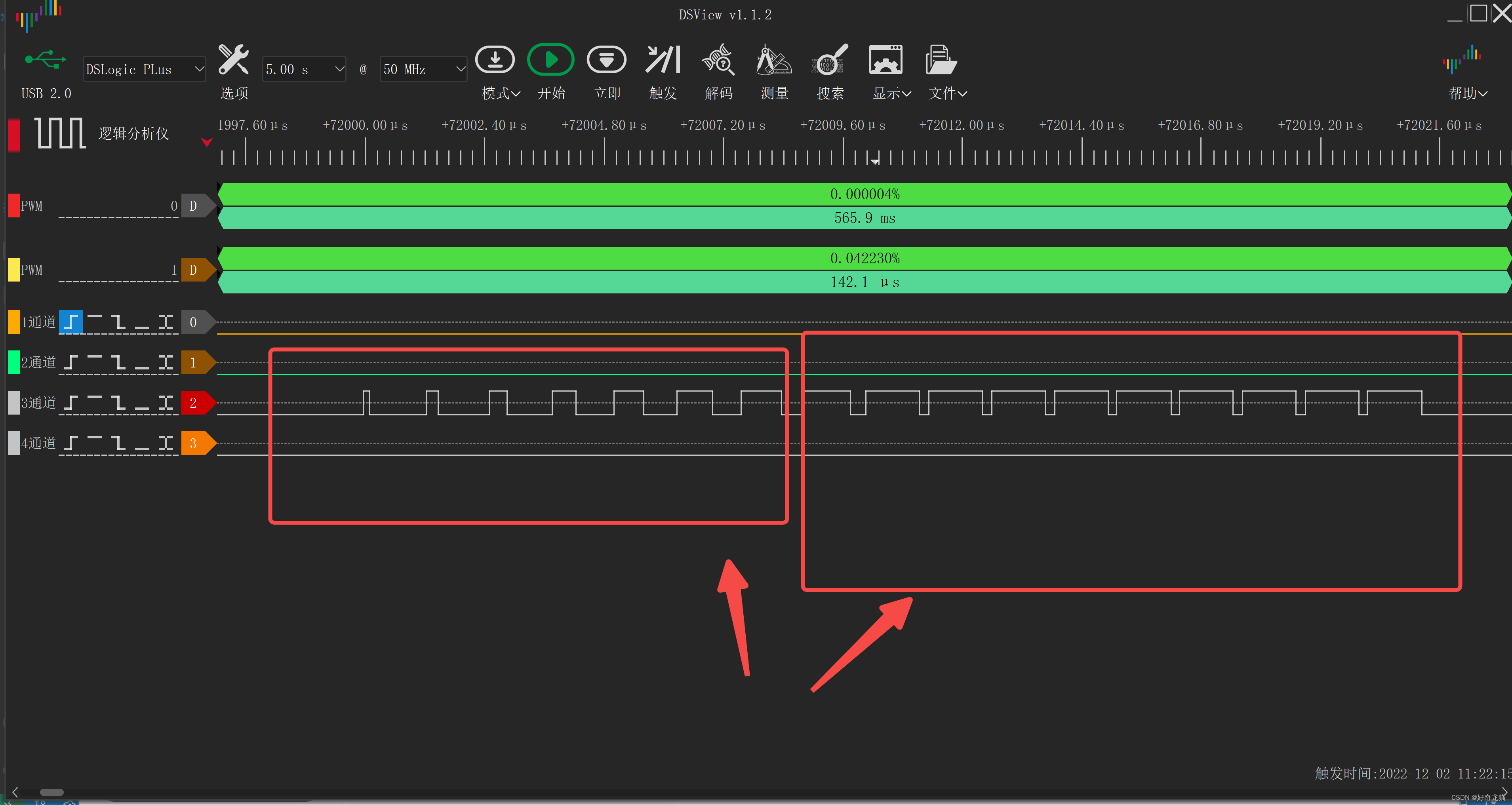Open the Help (帮助) menu
1512x805 pixels.
pos(1467,93)
